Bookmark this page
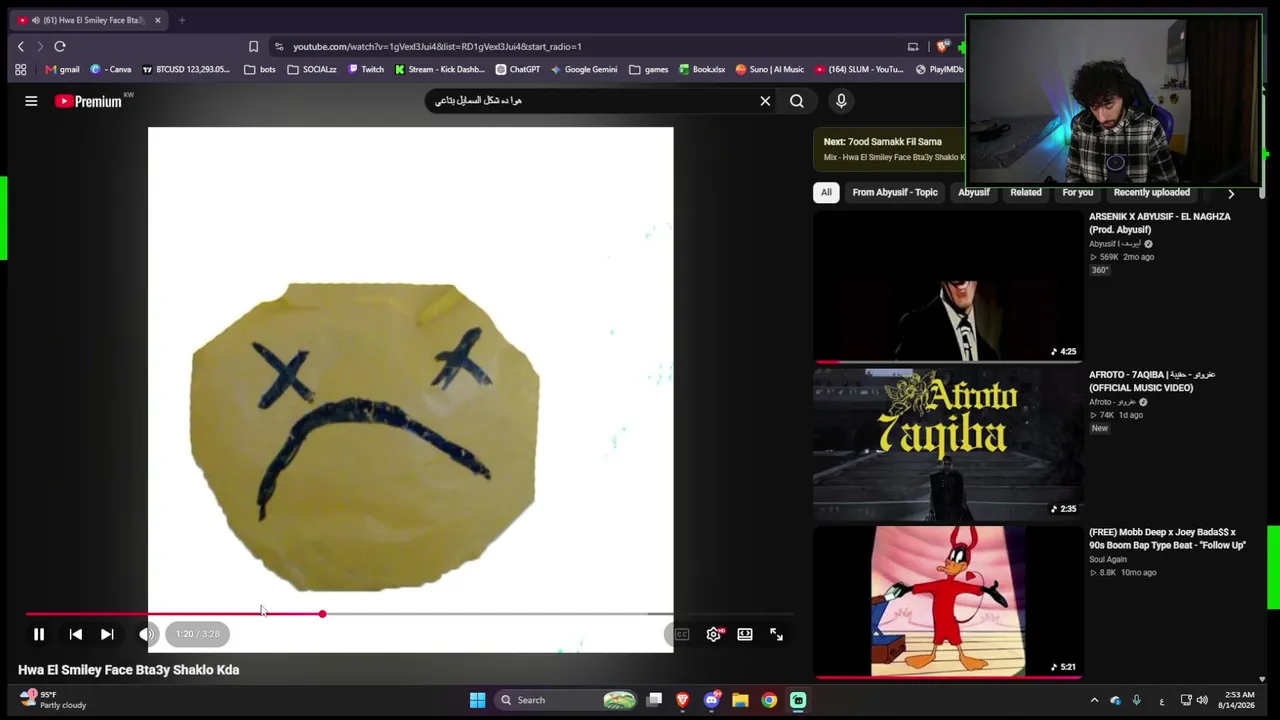 [x=253, y=46]
